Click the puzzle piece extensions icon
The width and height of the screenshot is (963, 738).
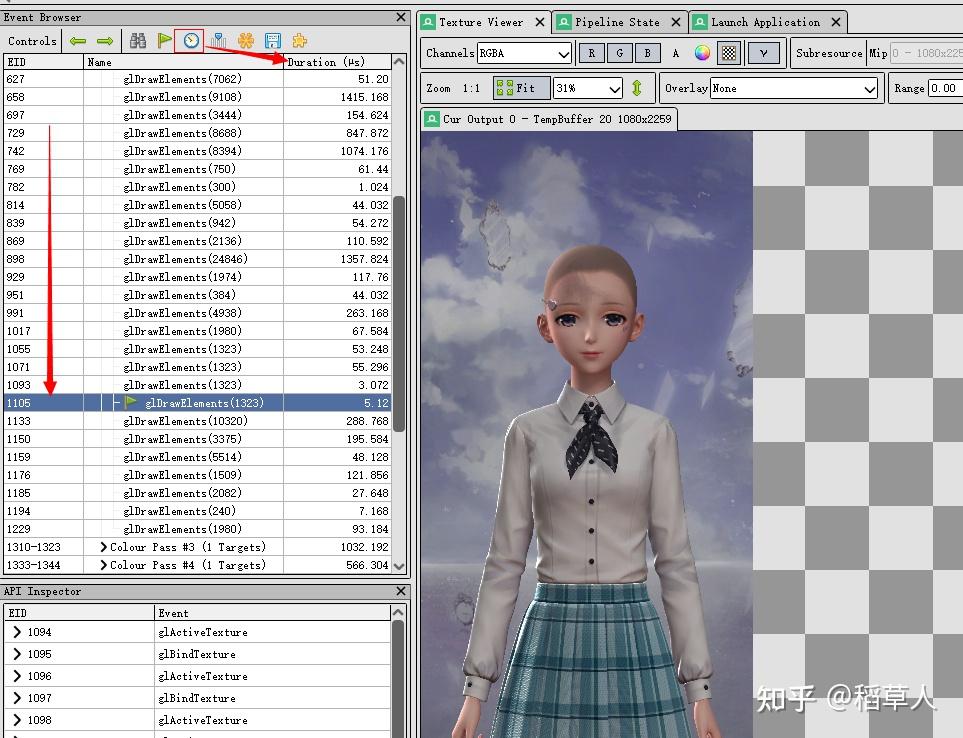tap(299, 41)
